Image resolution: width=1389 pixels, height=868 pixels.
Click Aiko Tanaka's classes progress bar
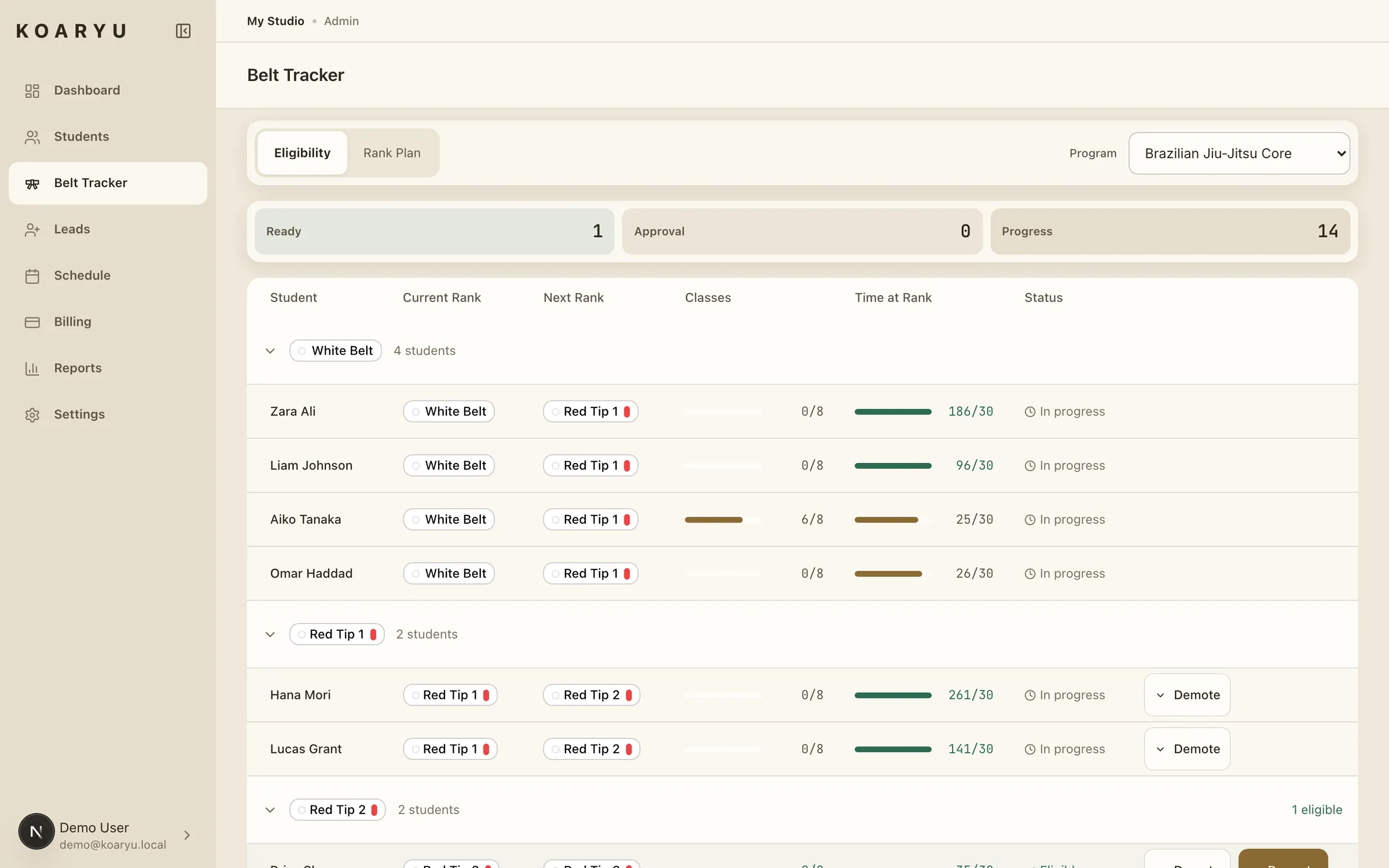(723, 520)
